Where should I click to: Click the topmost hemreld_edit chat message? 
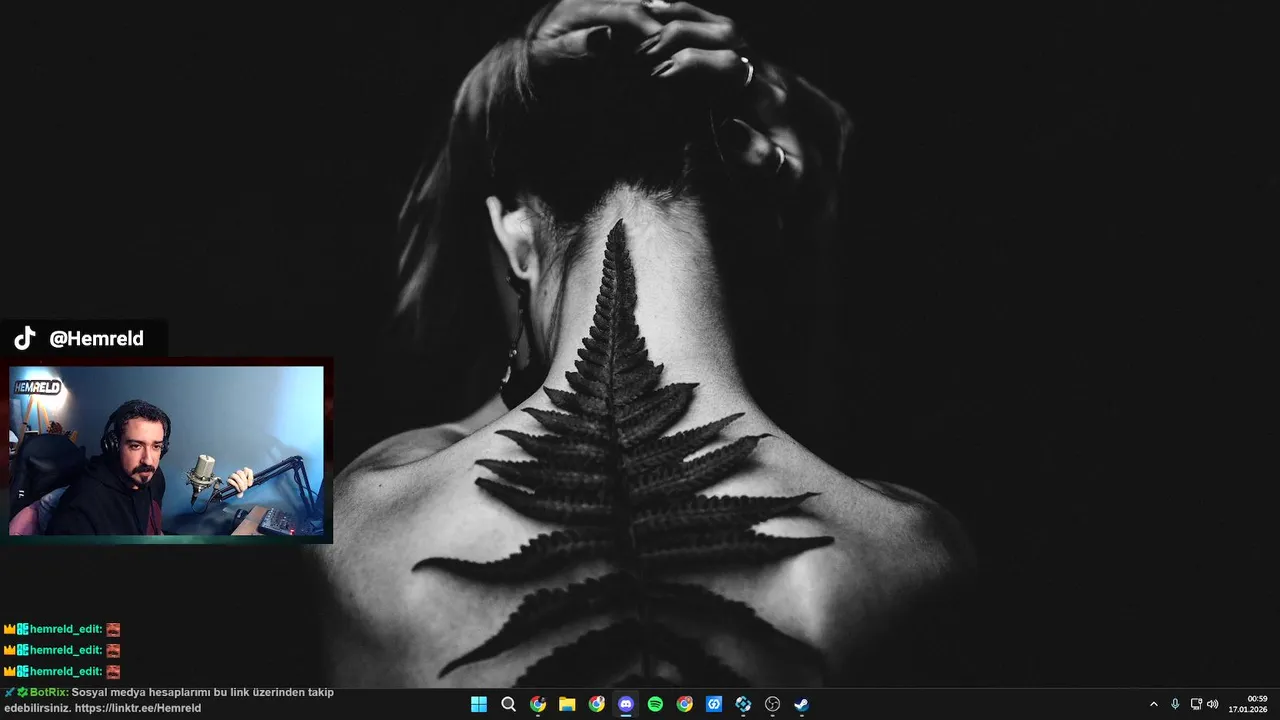pyautogui.click(x=62, y=629)
